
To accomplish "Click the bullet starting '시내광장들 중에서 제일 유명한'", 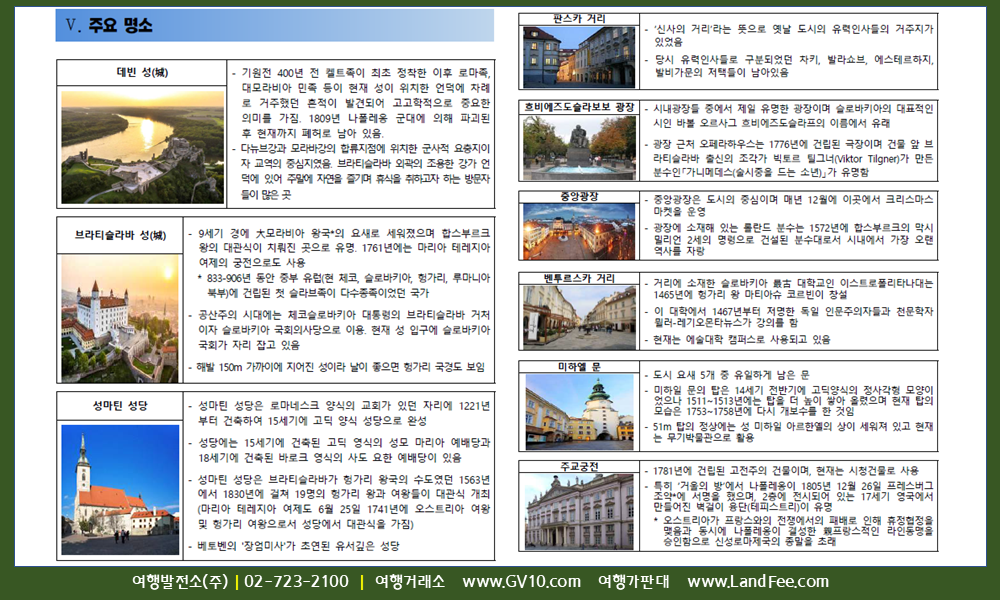I will (788, 116).
